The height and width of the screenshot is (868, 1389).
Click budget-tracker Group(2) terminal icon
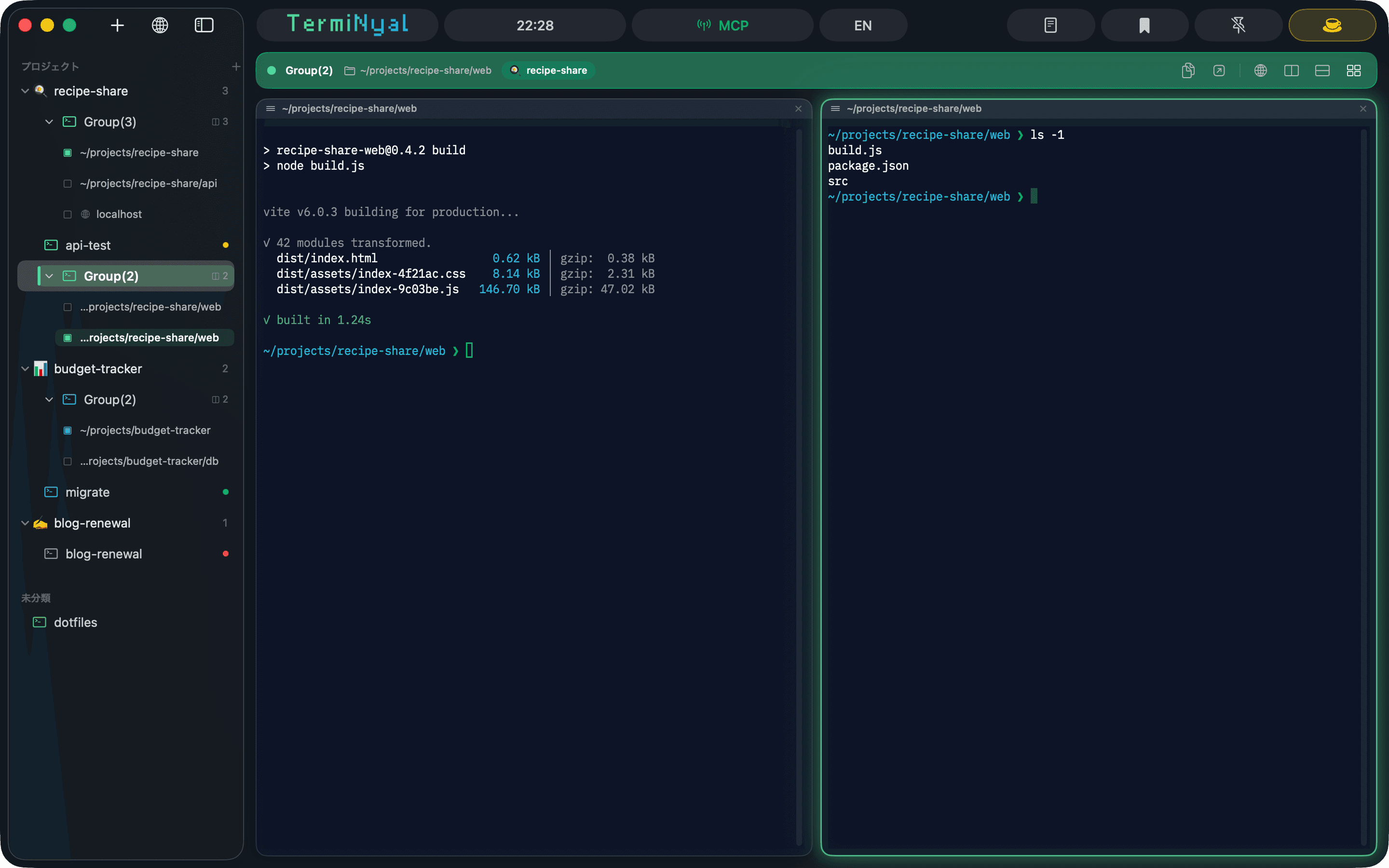pyautogui.click(x=69, y=400)
